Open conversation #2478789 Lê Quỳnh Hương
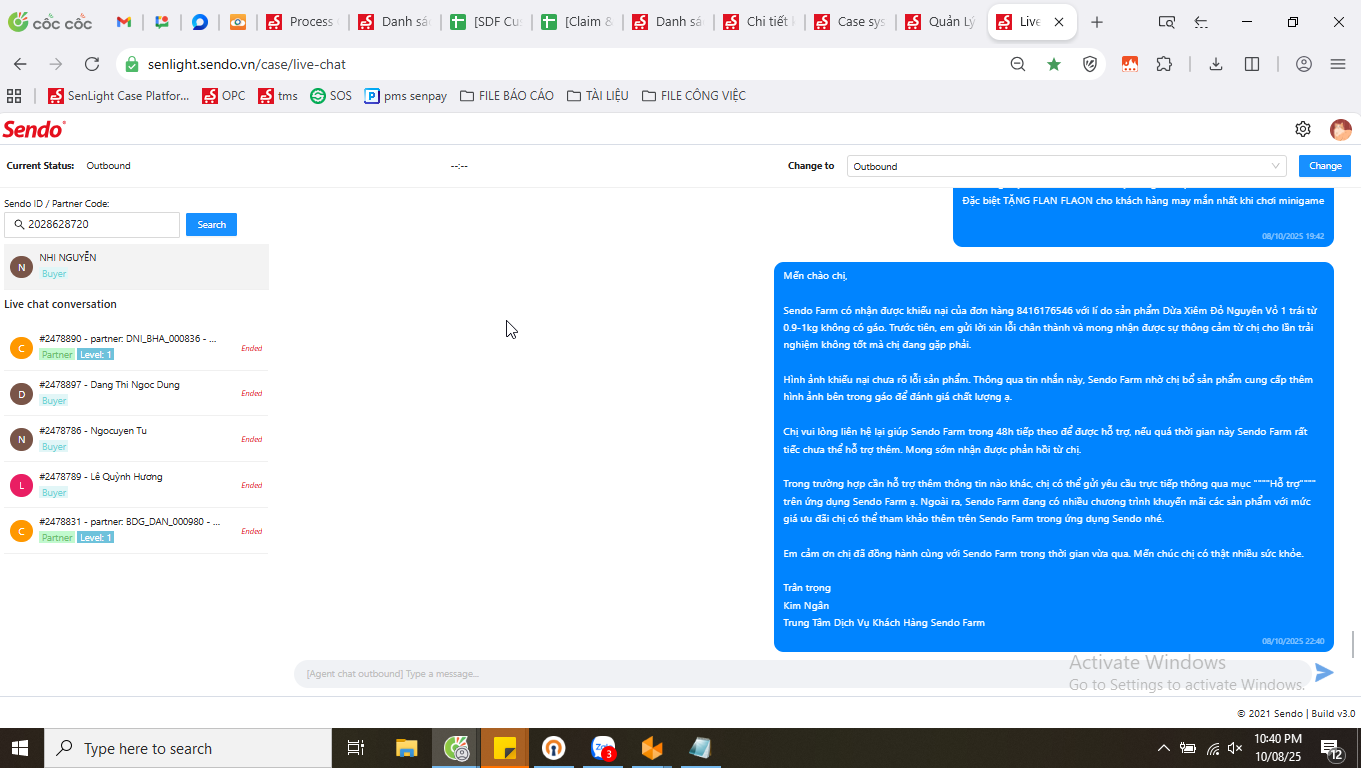The width and height of the screenshot is (1361, 768). 136,485
